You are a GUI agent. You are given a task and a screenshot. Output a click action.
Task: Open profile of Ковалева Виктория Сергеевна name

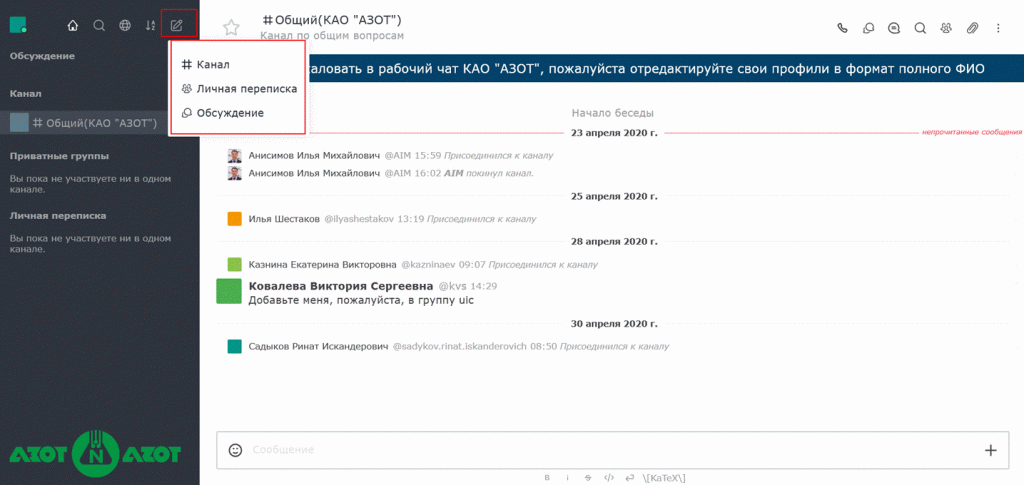click(x=341, y=286)
